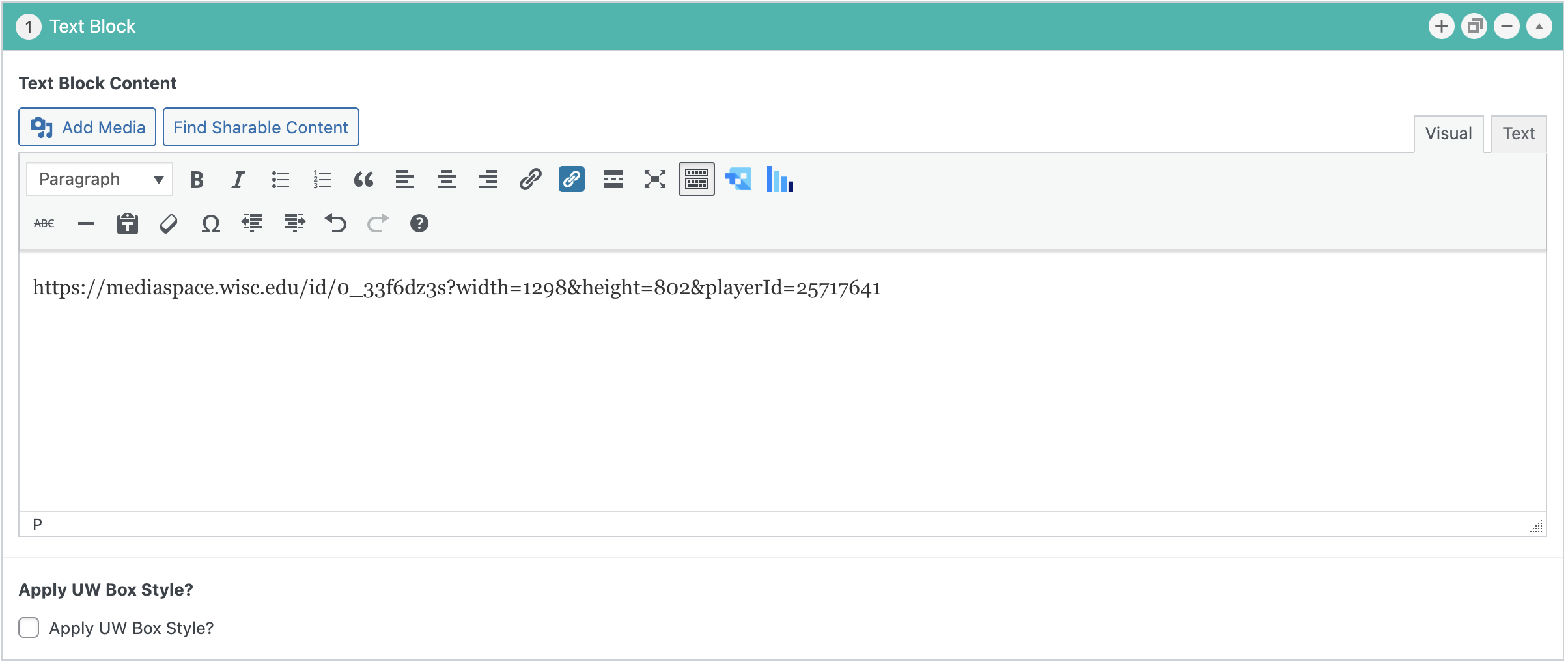Align text right
Viewport: 1568px width, 664px height.
pyautogui.click(x=488, y=180)
